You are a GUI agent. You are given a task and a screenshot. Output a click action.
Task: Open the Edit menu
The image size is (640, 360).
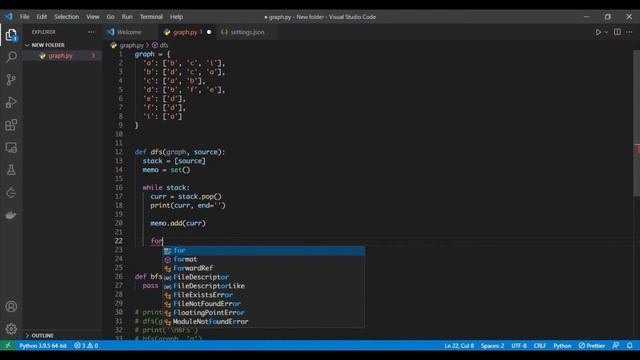tap(42, 17)
